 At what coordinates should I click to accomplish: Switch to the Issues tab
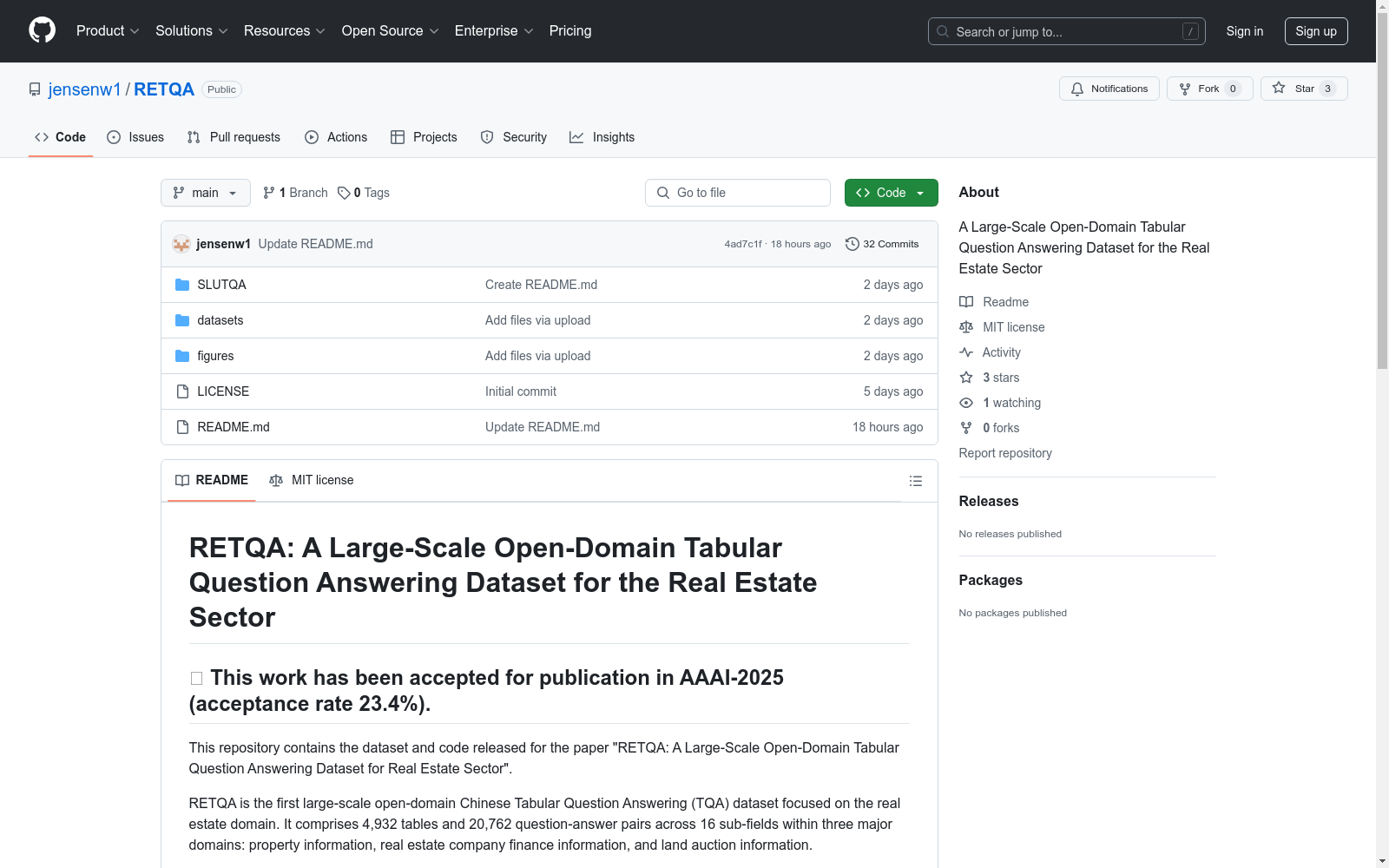(135, 137)
